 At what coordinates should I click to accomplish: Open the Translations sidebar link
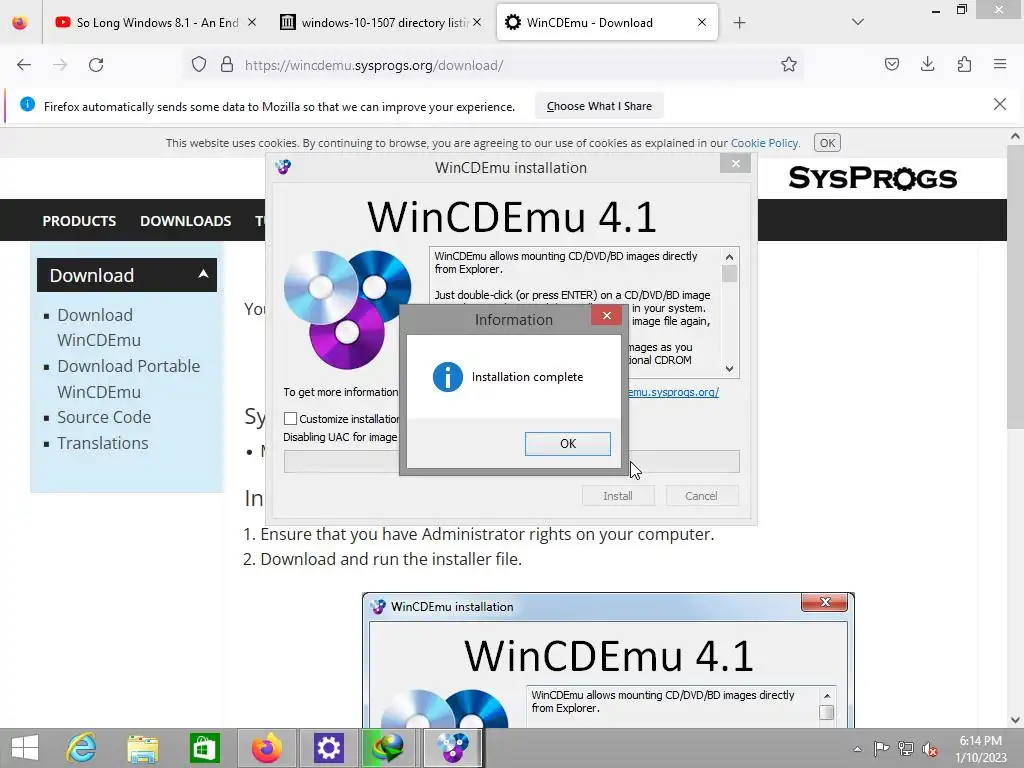[x=103, y=443]
